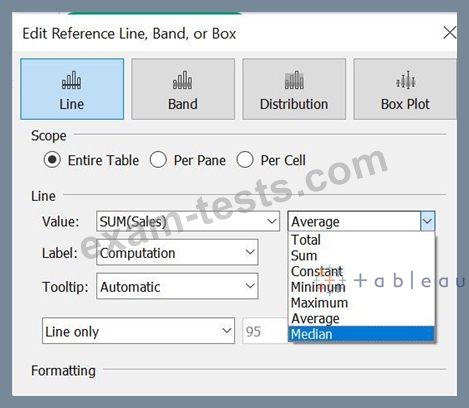Select the Entire Table scope radio button
Screen dimensions: 469x408
[x=52, y=160]
